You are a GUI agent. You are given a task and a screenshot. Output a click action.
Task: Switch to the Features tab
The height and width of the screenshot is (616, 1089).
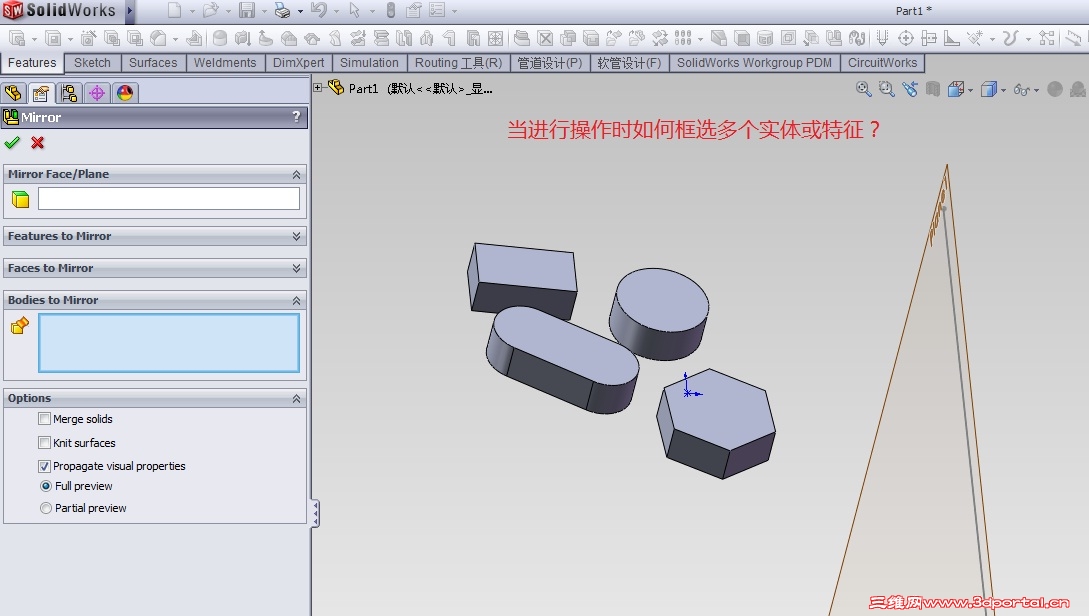32,63
